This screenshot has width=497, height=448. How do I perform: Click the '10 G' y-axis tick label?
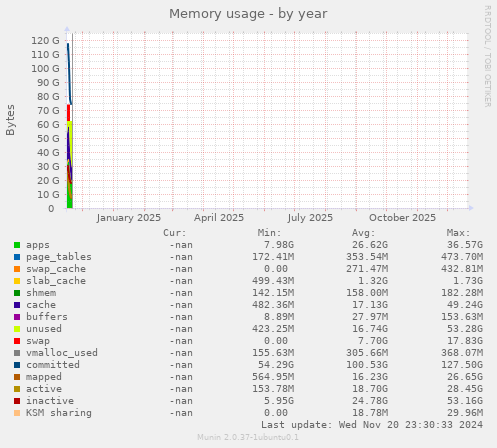(48, 195)
